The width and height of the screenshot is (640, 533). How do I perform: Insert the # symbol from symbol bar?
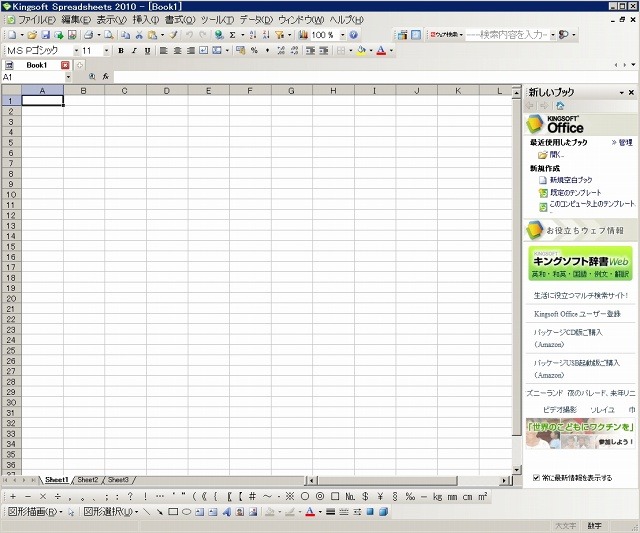point(252,497)
